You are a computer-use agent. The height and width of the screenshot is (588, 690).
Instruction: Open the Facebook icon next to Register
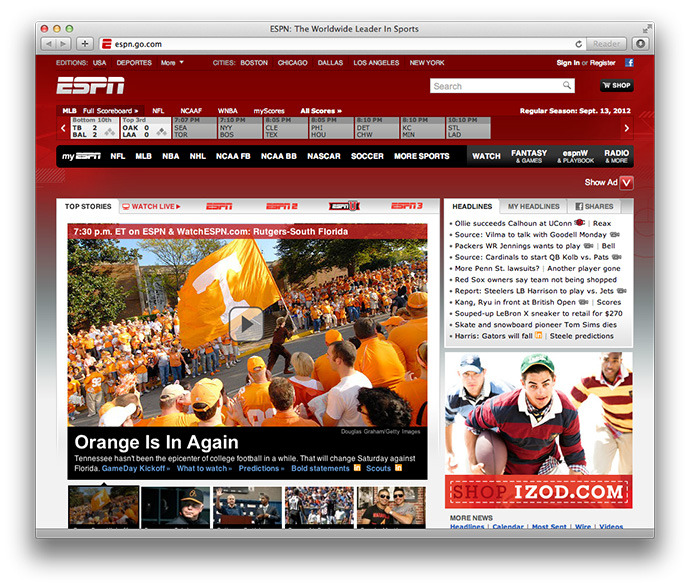(629, 62)
